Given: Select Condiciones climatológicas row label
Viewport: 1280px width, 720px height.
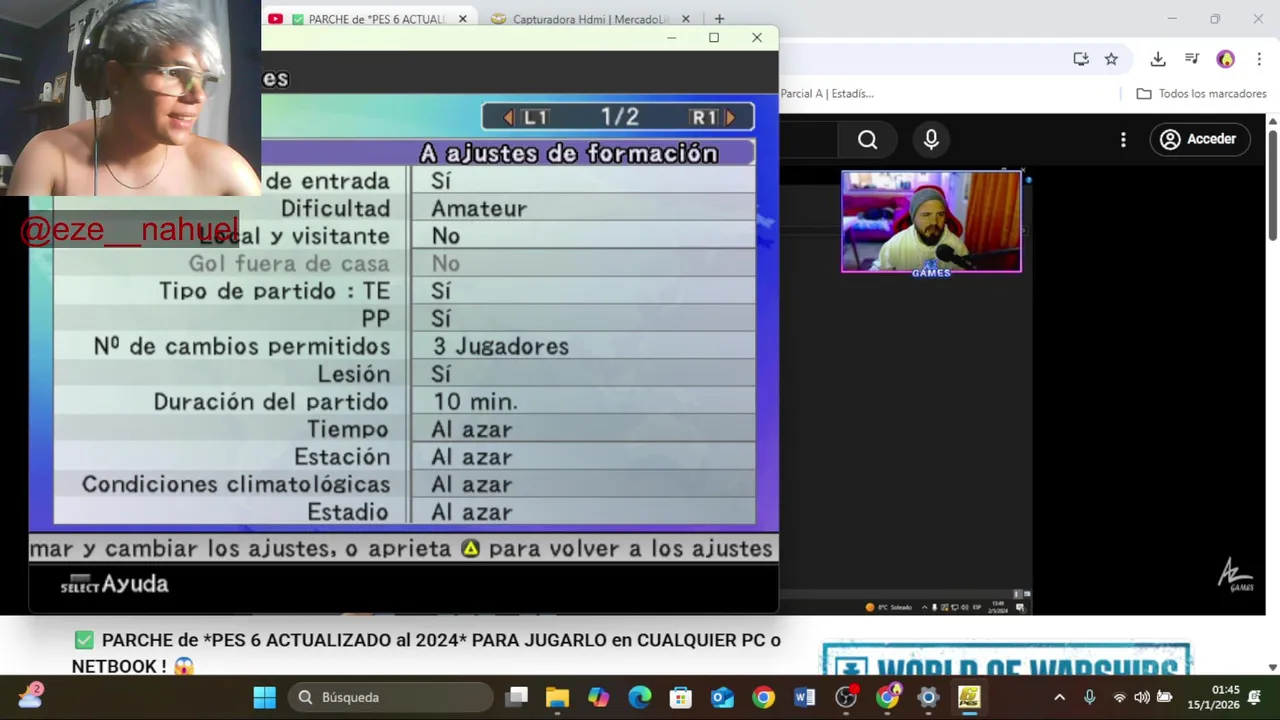Looking at the screenshot, I should point(236,484).
